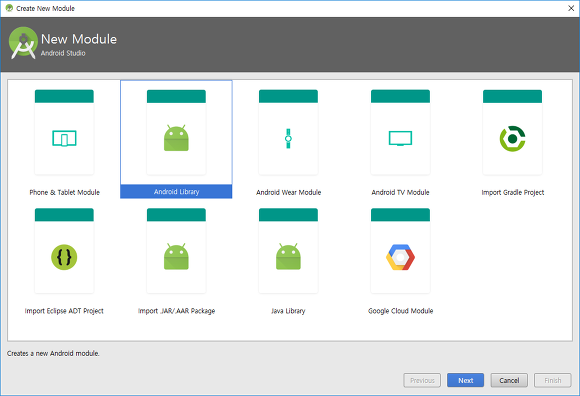Pick the Java Library robot icon
This screenshot has height=396, width=580.
(x=288, y=256)
